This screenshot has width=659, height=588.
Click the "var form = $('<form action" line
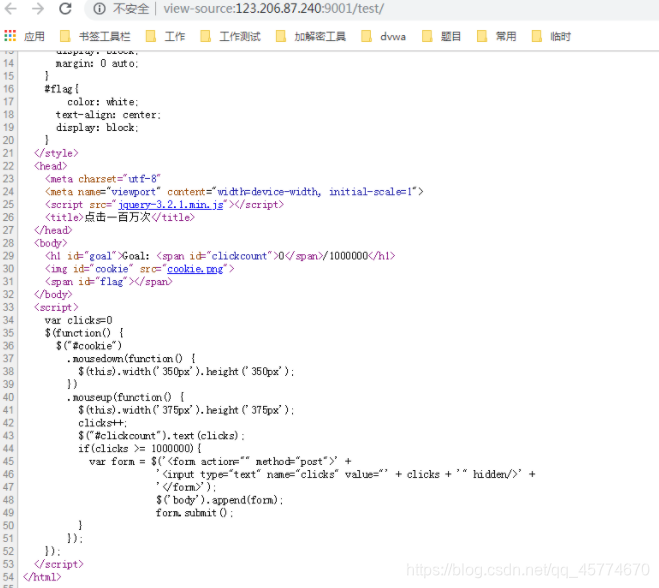point(220,461)
